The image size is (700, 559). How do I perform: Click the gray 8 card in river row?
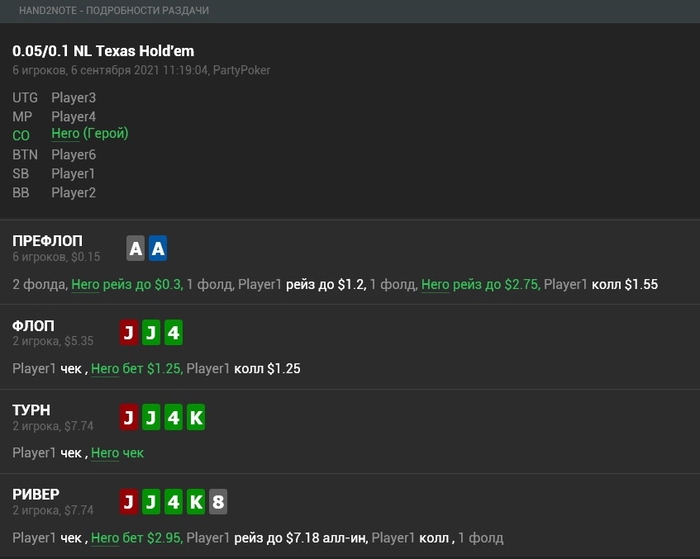pyautogui.click(x=218, y=502)
